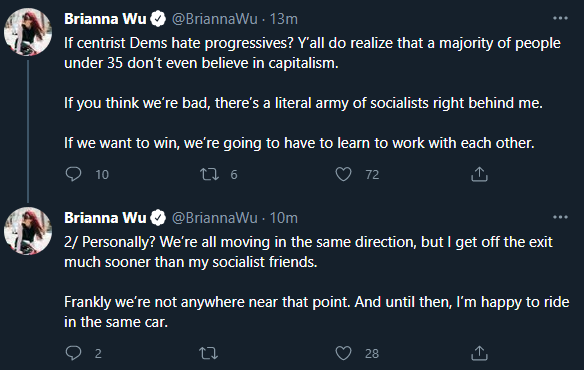Viewport: 584px width, 370px height.
Task: Retweet the first tweet with 6 retweets
Action: tap(209, 174)
